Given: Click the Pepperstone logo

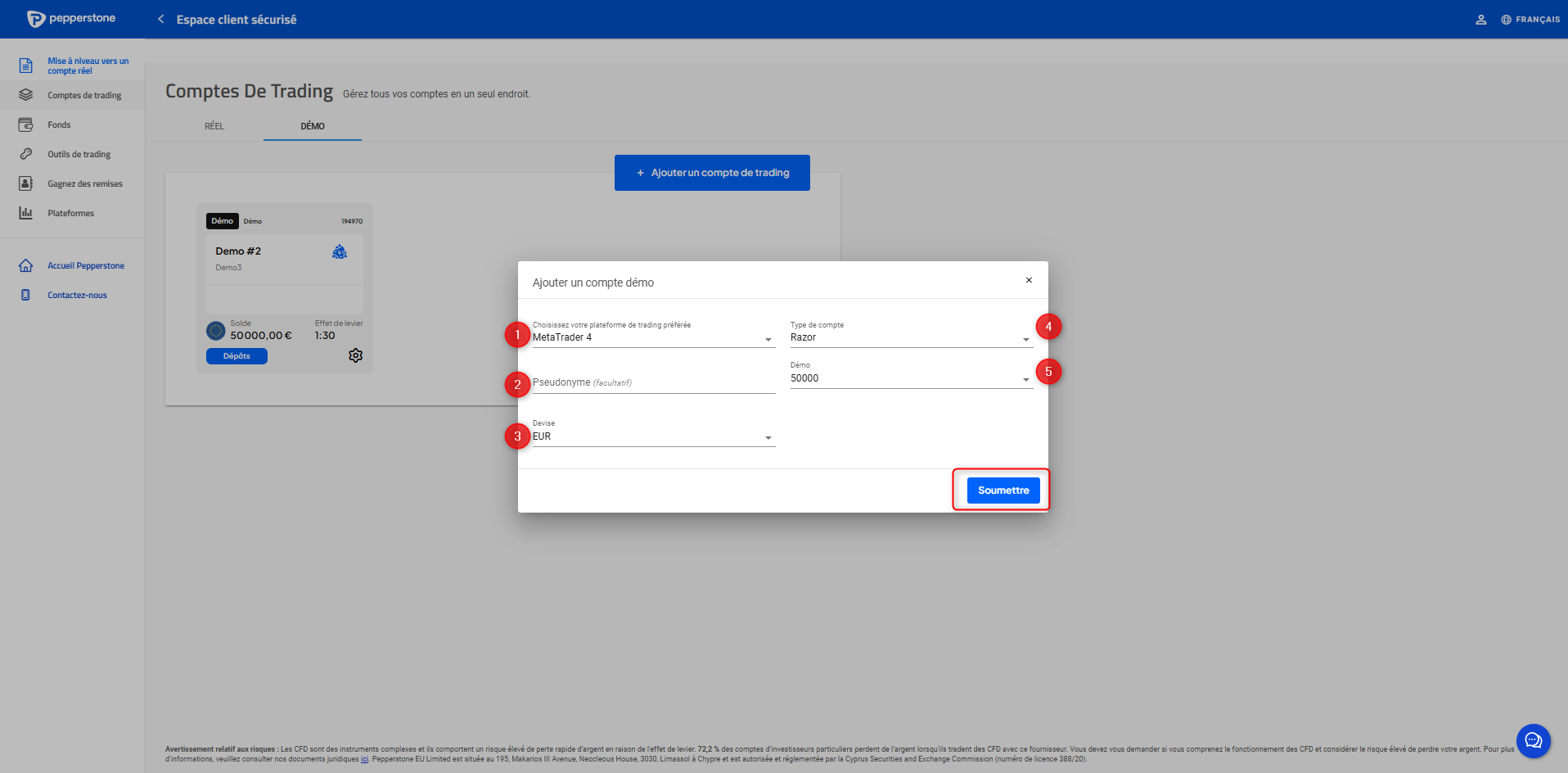Looking at the screenshot, I should tap(71, 19).
